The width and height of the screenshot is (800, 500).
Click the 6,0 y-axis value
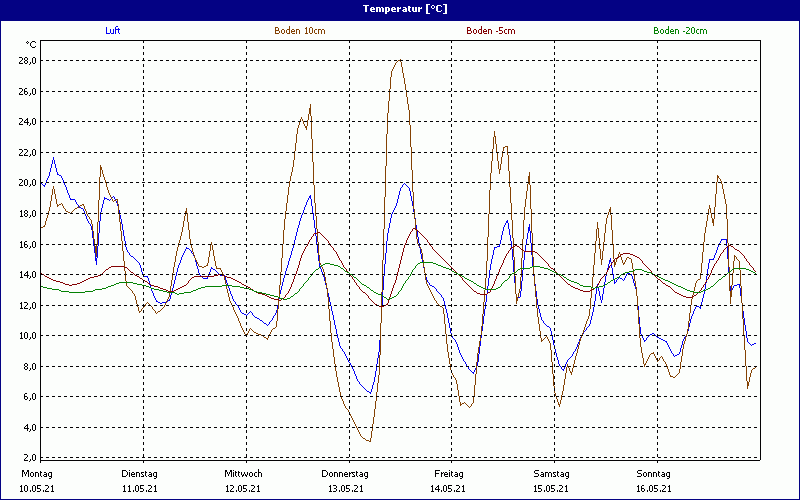pos(30,397)
